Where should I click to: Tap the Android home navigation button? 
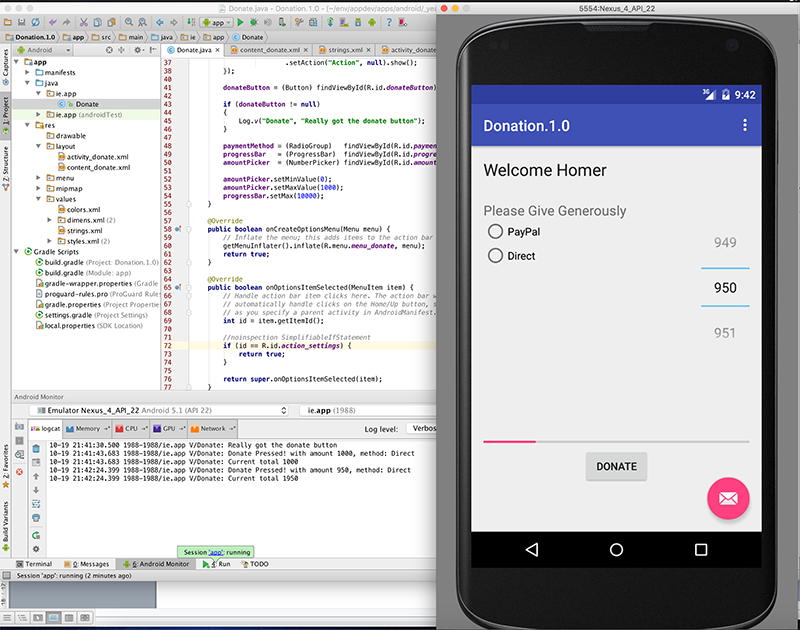tap(616, 549)
